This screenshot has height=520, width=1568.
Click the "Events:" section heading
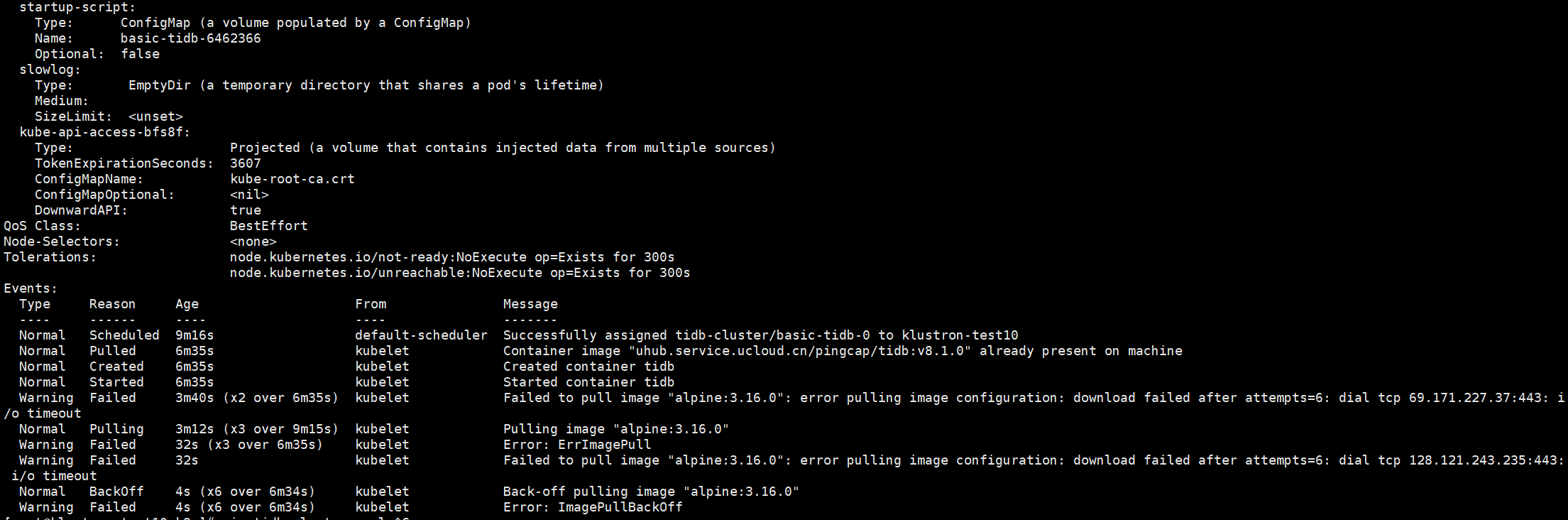tap(31, 288)
